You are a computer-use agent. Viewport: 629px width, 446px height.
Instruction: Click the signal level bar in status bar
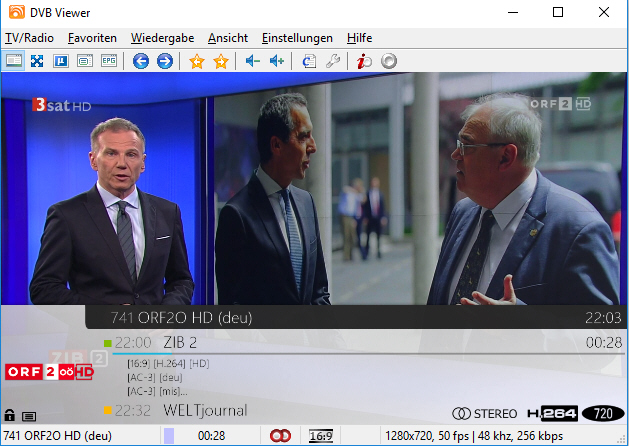click(169, 436)
